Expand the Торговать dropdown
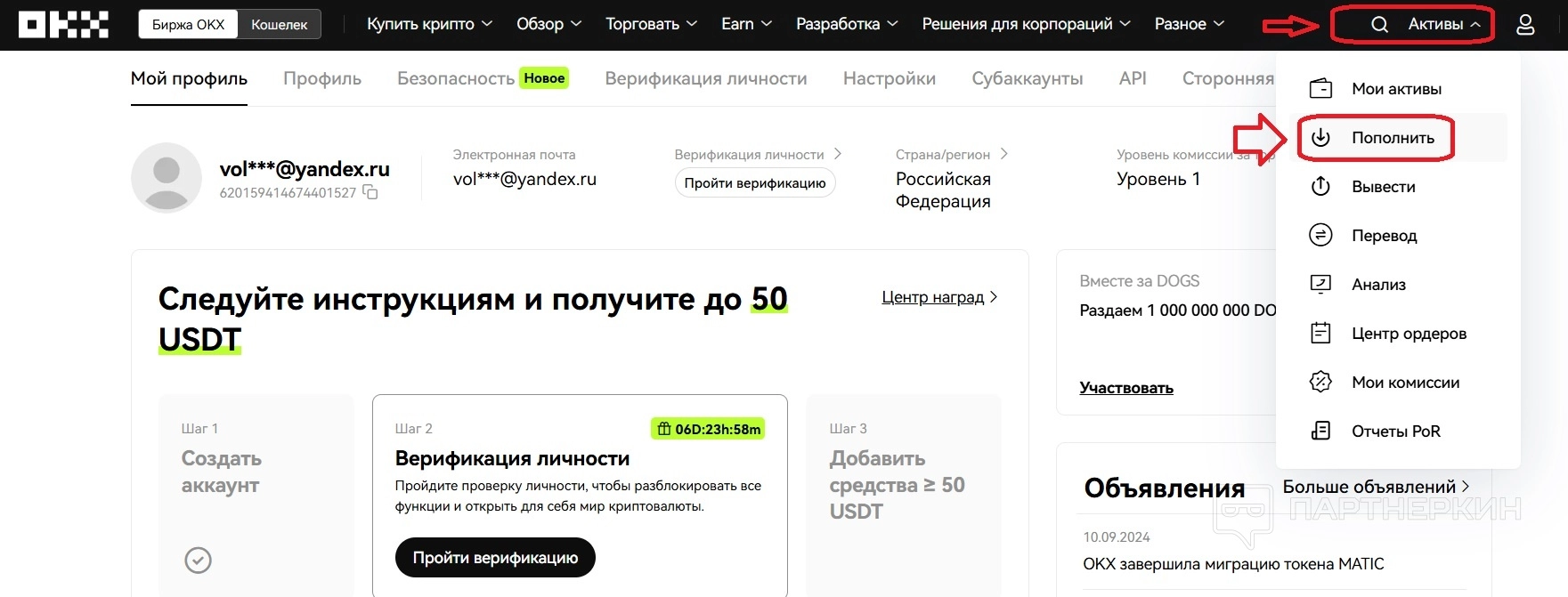 tap(651, 25)
